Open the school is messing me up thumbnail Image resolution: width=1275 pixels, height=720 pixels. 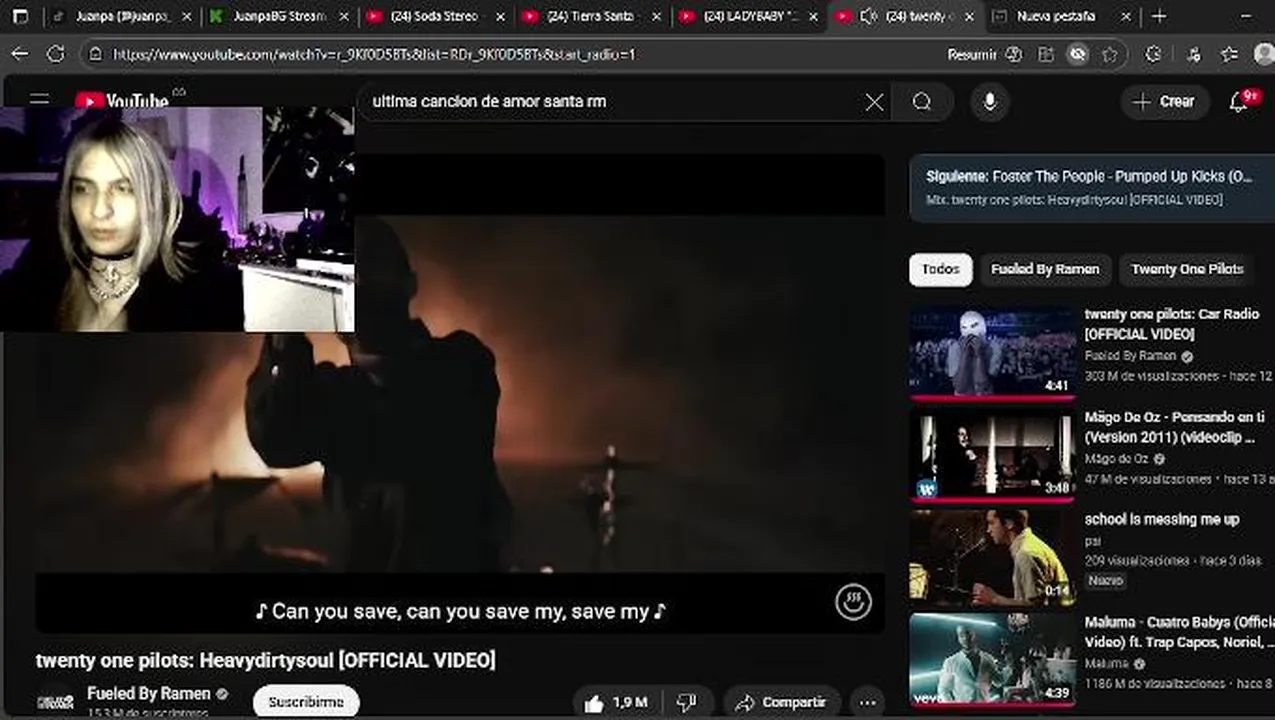992,557
